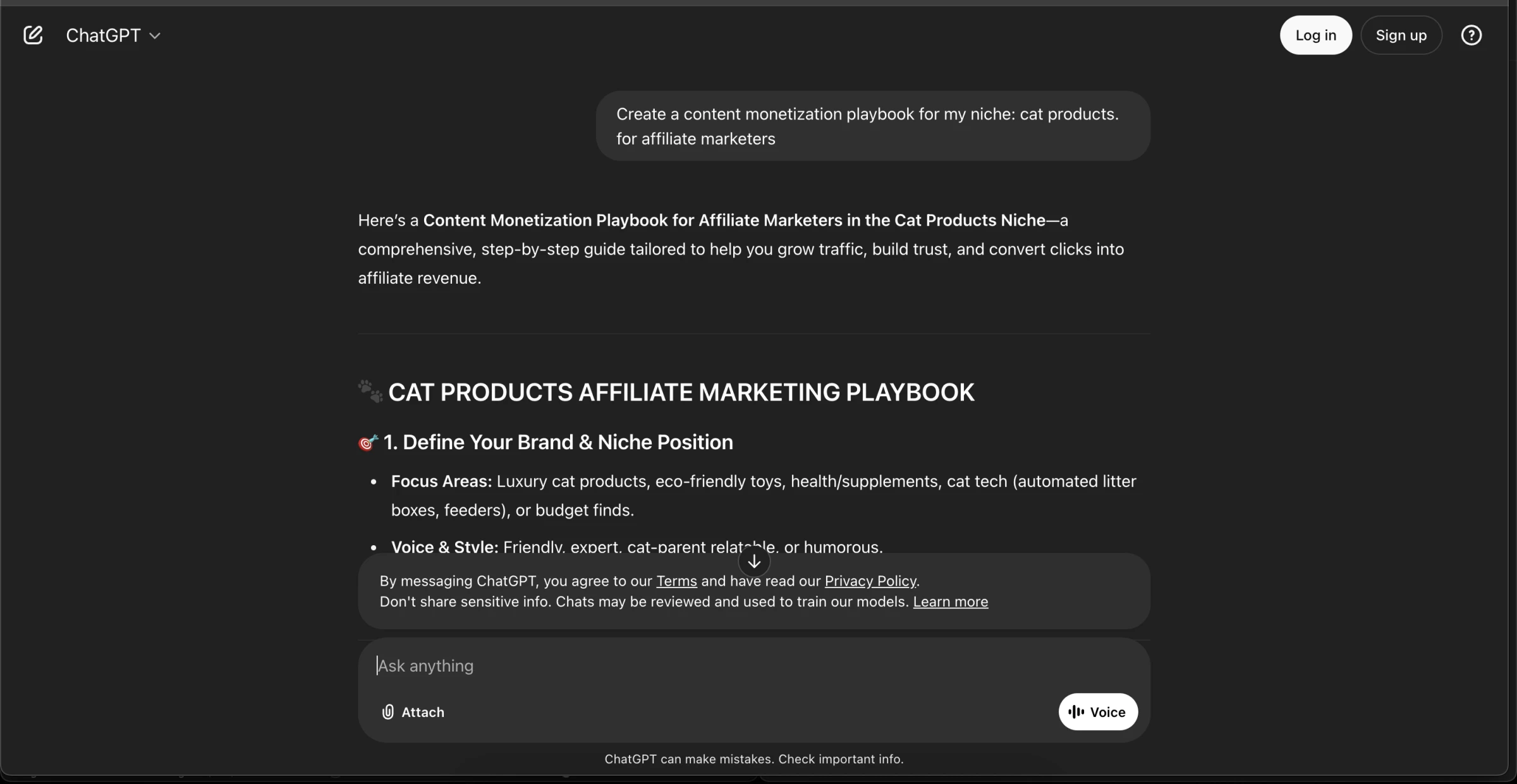Image resolution: width=1517 pixels, height=784 pixels.
Task: Click the Voice waveform icon
Action: coord(1076,712)
